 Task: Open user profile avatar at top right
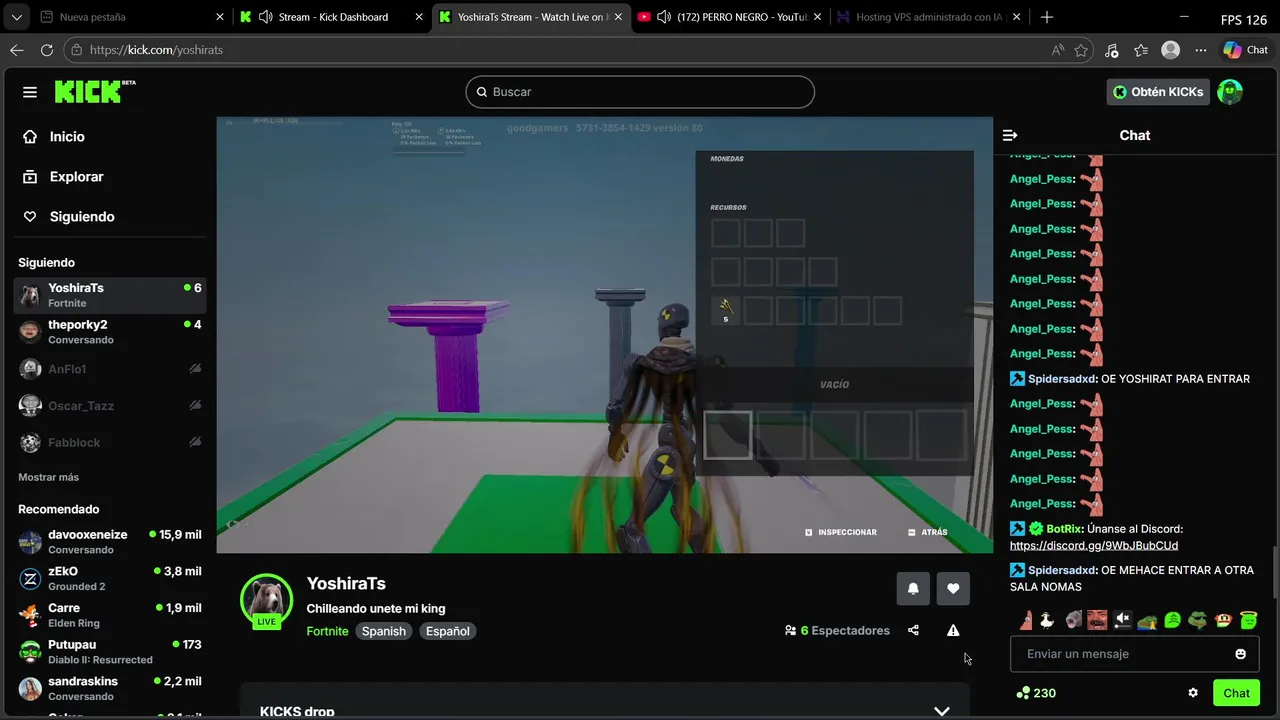pyautogui.click(x=1230, y=92)
